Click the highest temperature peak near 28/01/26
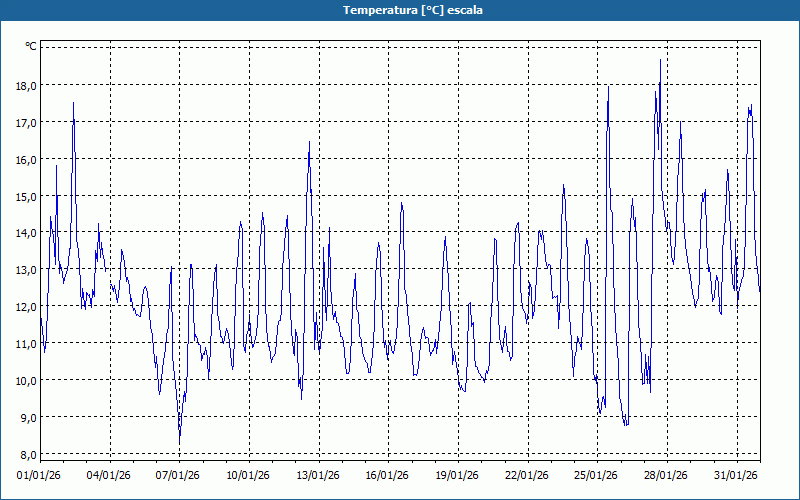The height and width of the screenshot is (500, 800). pos(660,60)
